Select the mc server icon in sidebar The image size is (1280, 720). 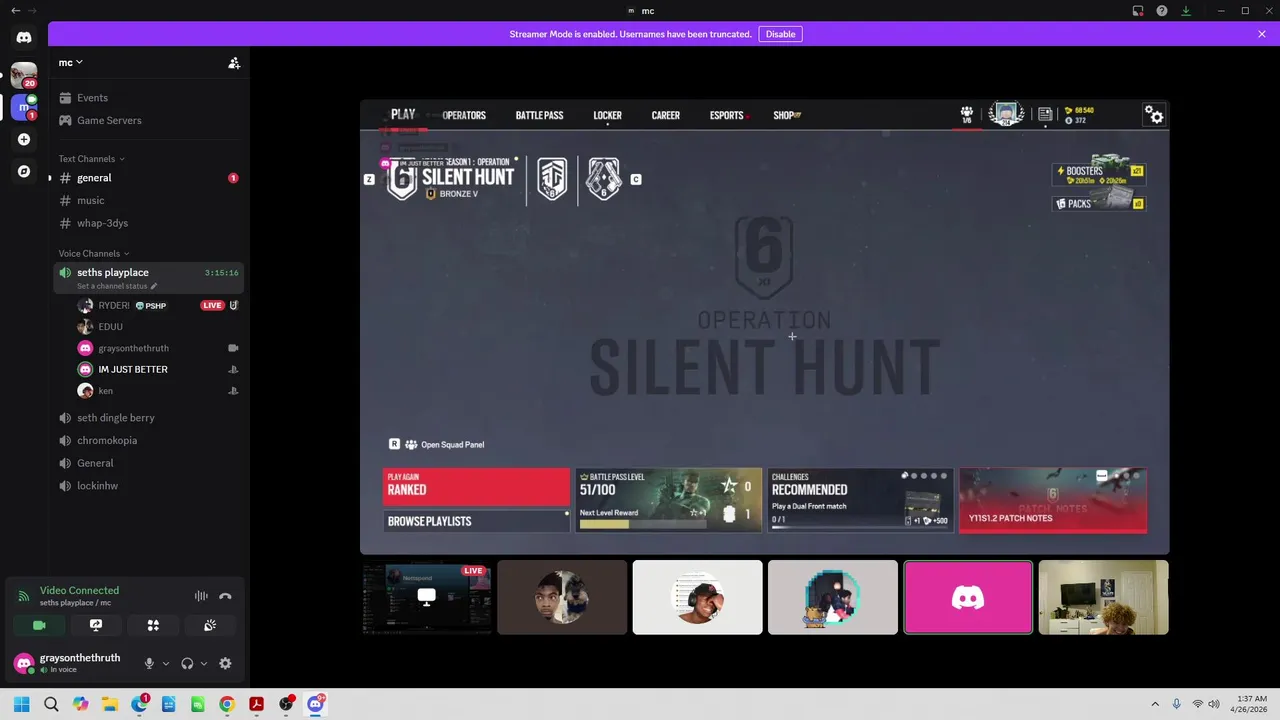[x=24, y=107]
